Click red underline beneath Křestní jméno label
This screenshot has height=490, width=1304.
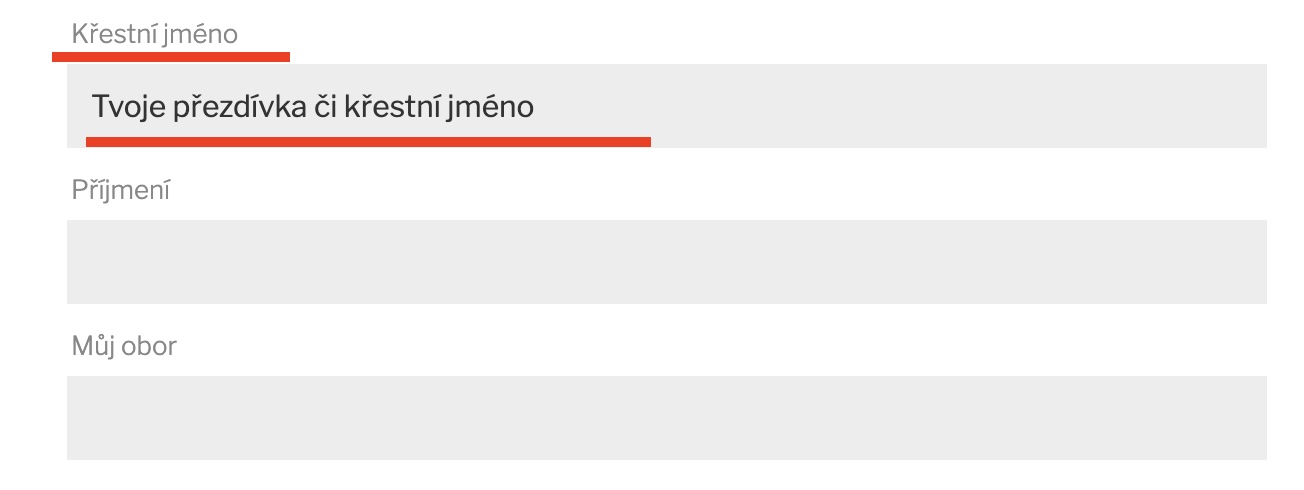tap(171, 57)
